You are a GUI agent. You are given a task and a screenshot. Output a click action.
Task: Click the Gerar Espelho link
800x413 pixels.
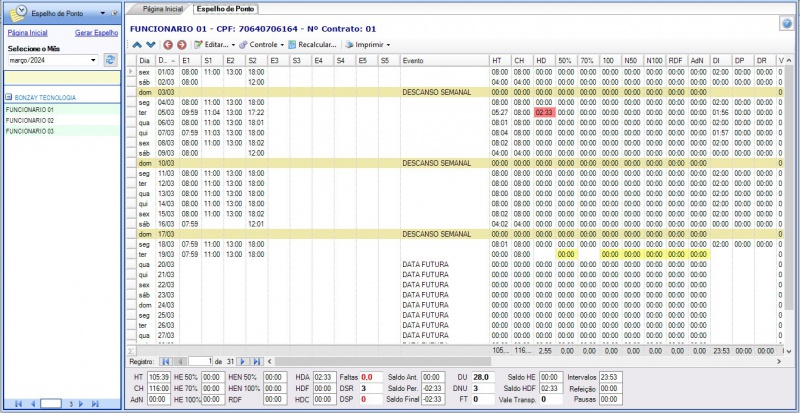pos(97,33)
